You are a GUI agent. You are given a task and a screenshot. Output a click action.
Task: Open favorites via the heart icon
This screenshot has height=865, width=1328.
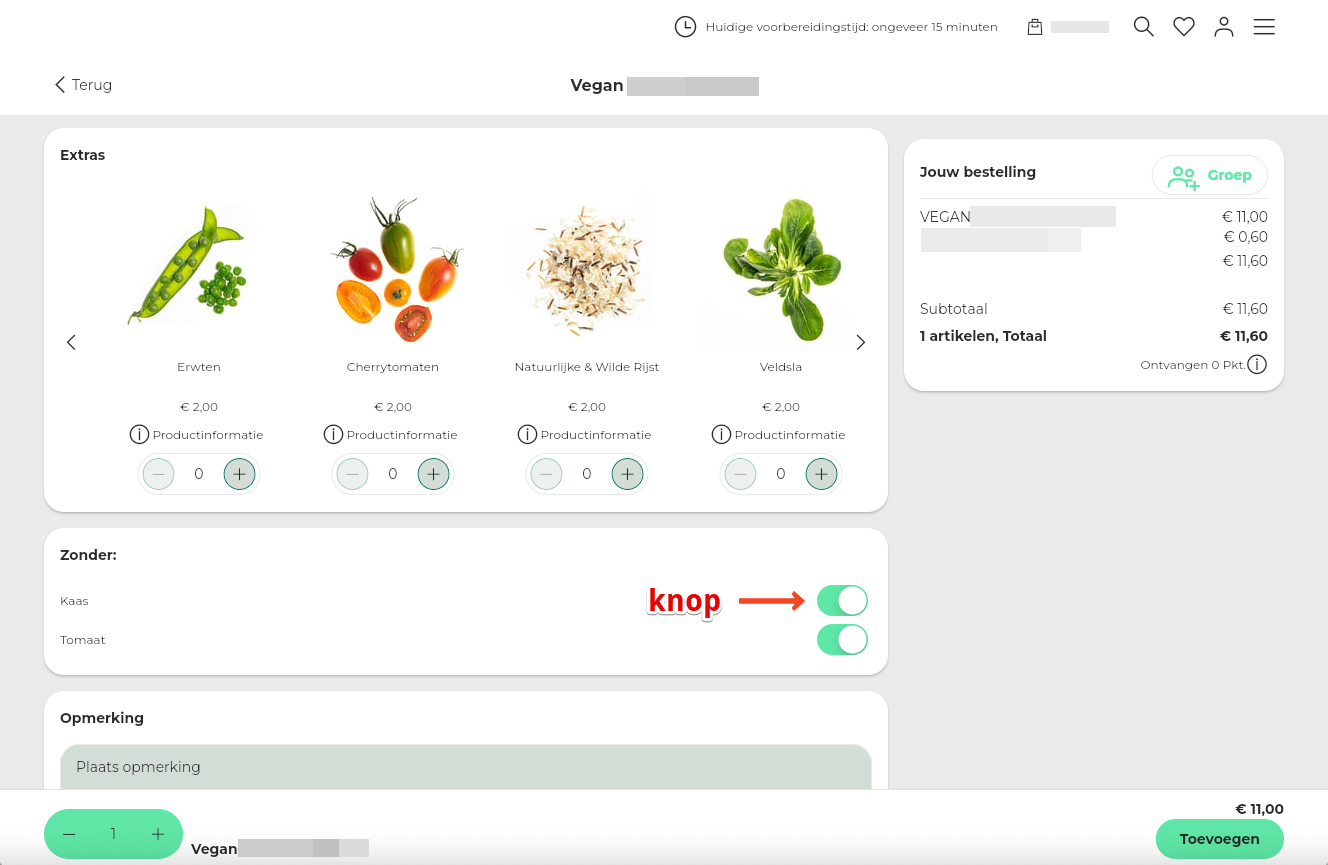click(x=1184, y=27)
